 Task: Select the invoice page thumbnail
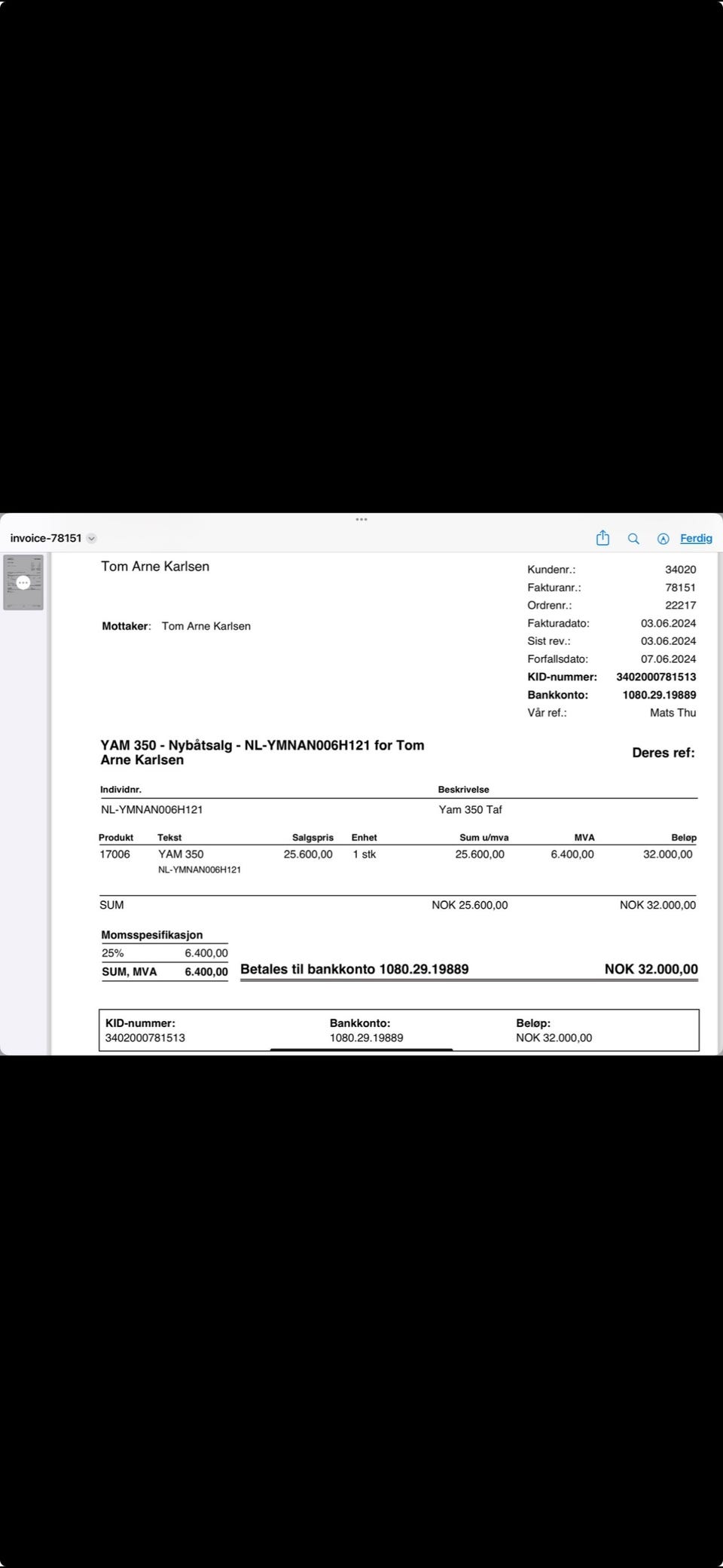23,582
